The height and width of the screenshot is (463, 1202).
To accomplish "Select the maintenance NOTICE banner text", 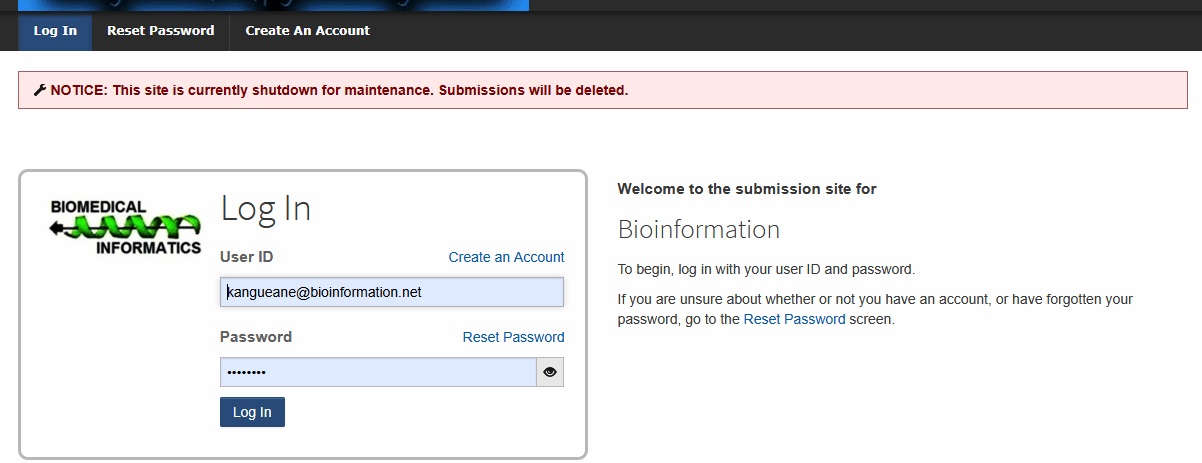I will tap(339, 90).
